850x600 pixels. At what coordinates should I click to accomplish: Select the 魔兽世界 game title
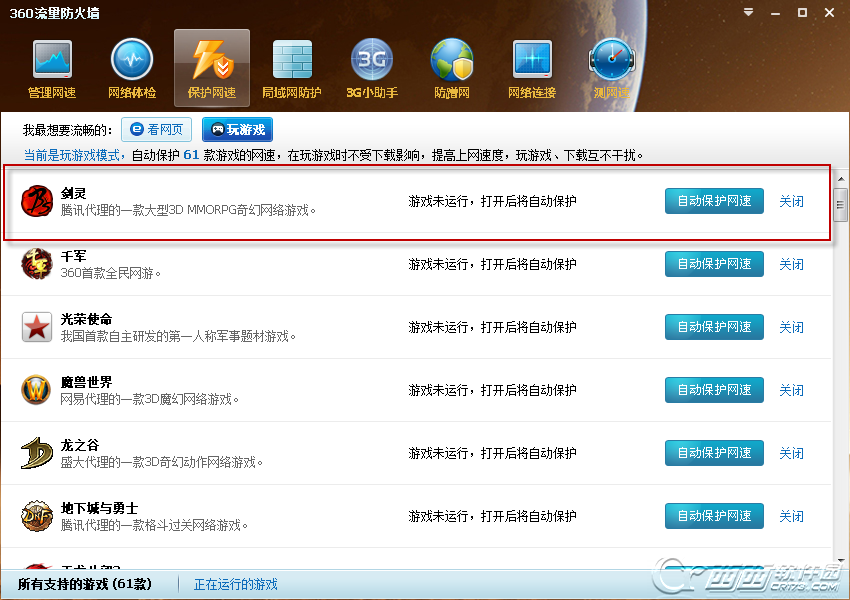pos(86,382)
